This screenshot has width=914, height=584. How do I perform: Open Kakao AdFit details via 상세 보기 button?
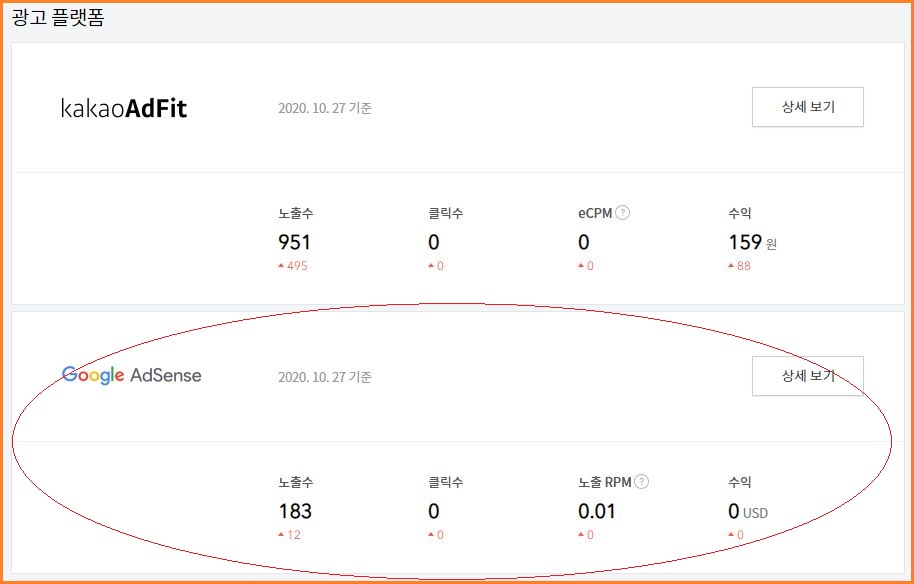pos(807,107)
